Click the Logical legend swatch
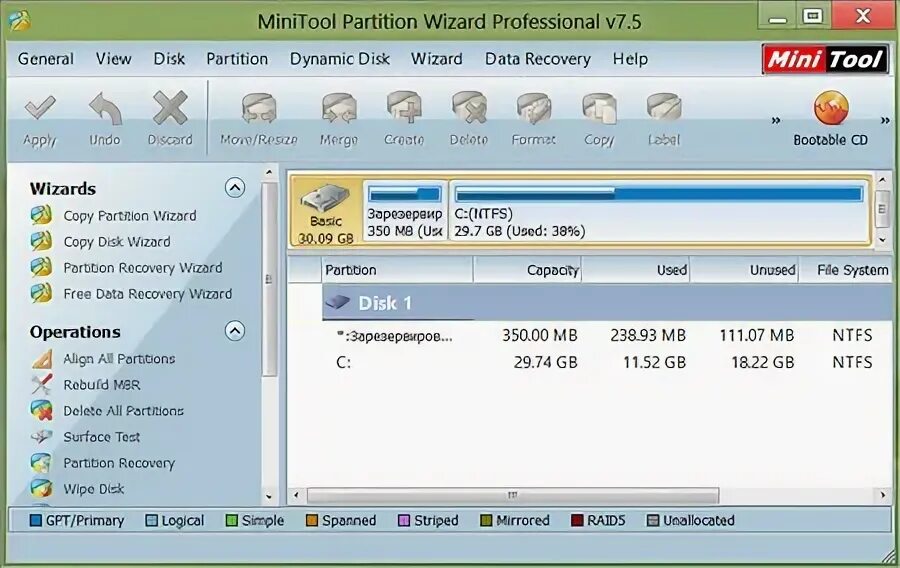The image size is (900, 568). click(152, 520)
